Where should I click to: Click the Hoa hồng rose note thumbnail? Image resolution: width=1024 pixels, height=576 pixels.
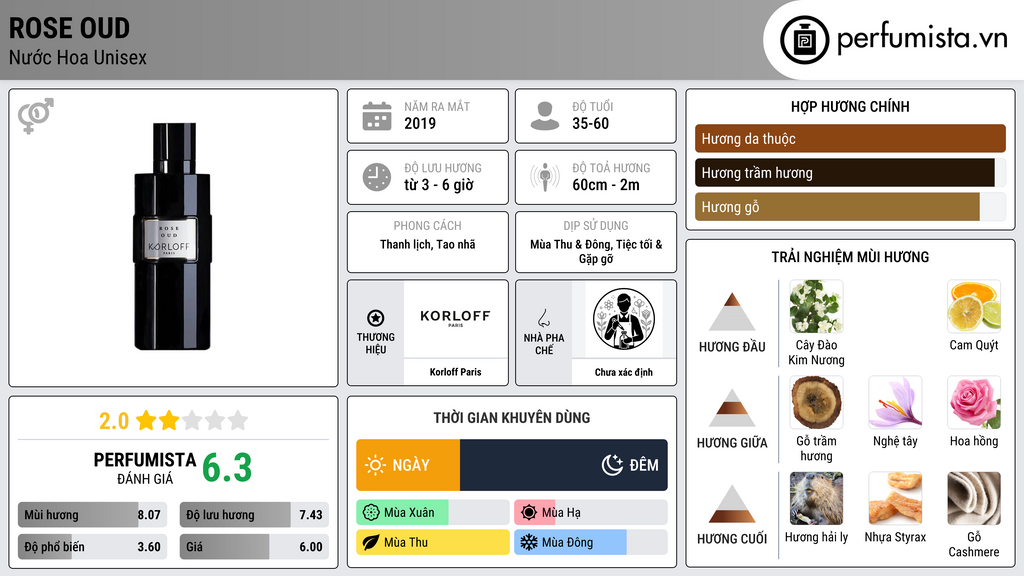coord(974,404)
